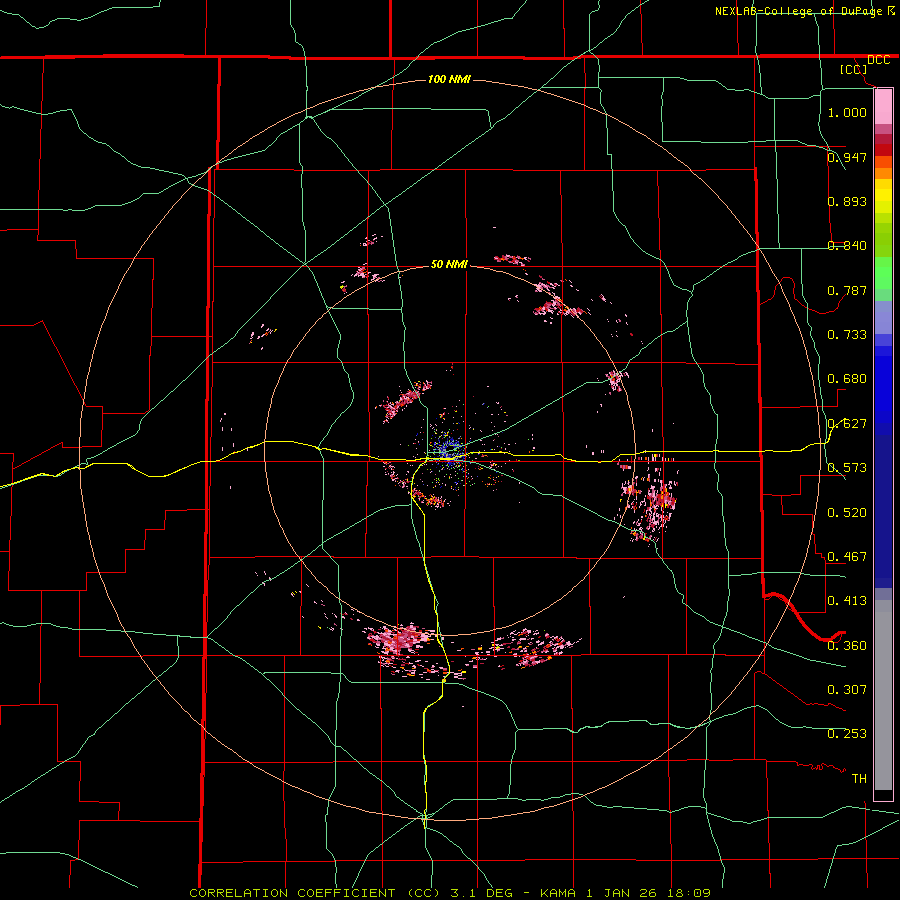Select the 0.520 scale value
Screen dimensions: 900x900
click(847, 513)
